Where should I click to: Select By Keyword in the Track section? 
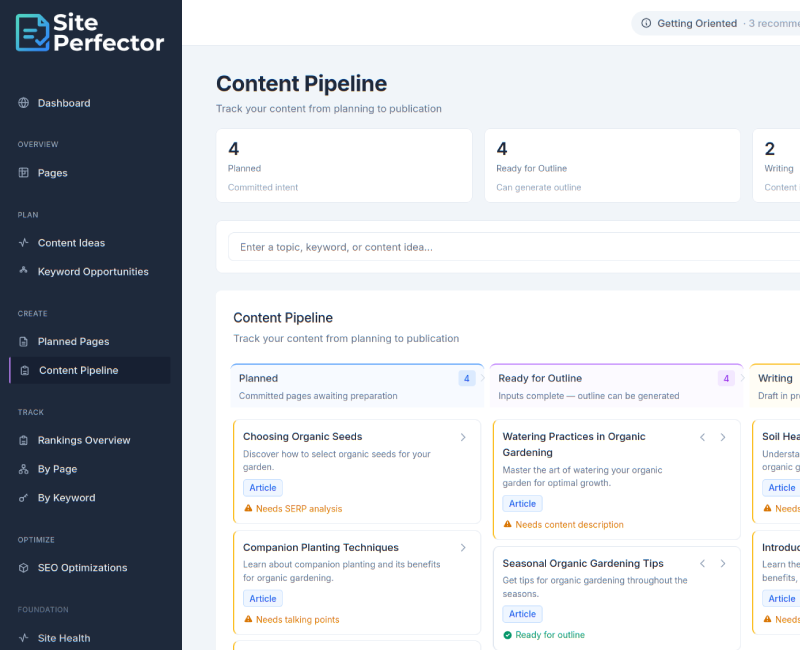[22, 498]
